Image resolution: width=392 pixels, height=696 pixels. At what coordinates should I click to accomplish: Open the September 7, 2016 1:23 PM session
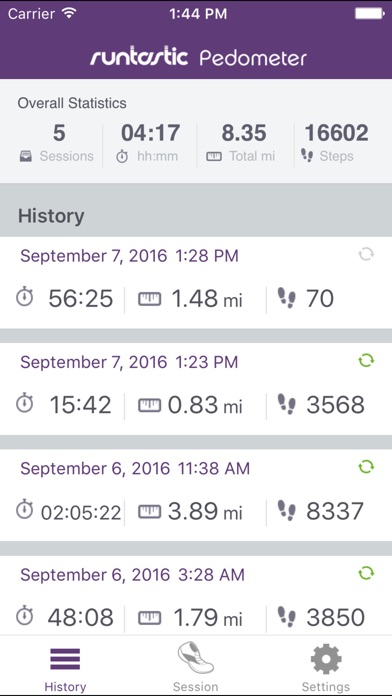click(x=196, y=389)
